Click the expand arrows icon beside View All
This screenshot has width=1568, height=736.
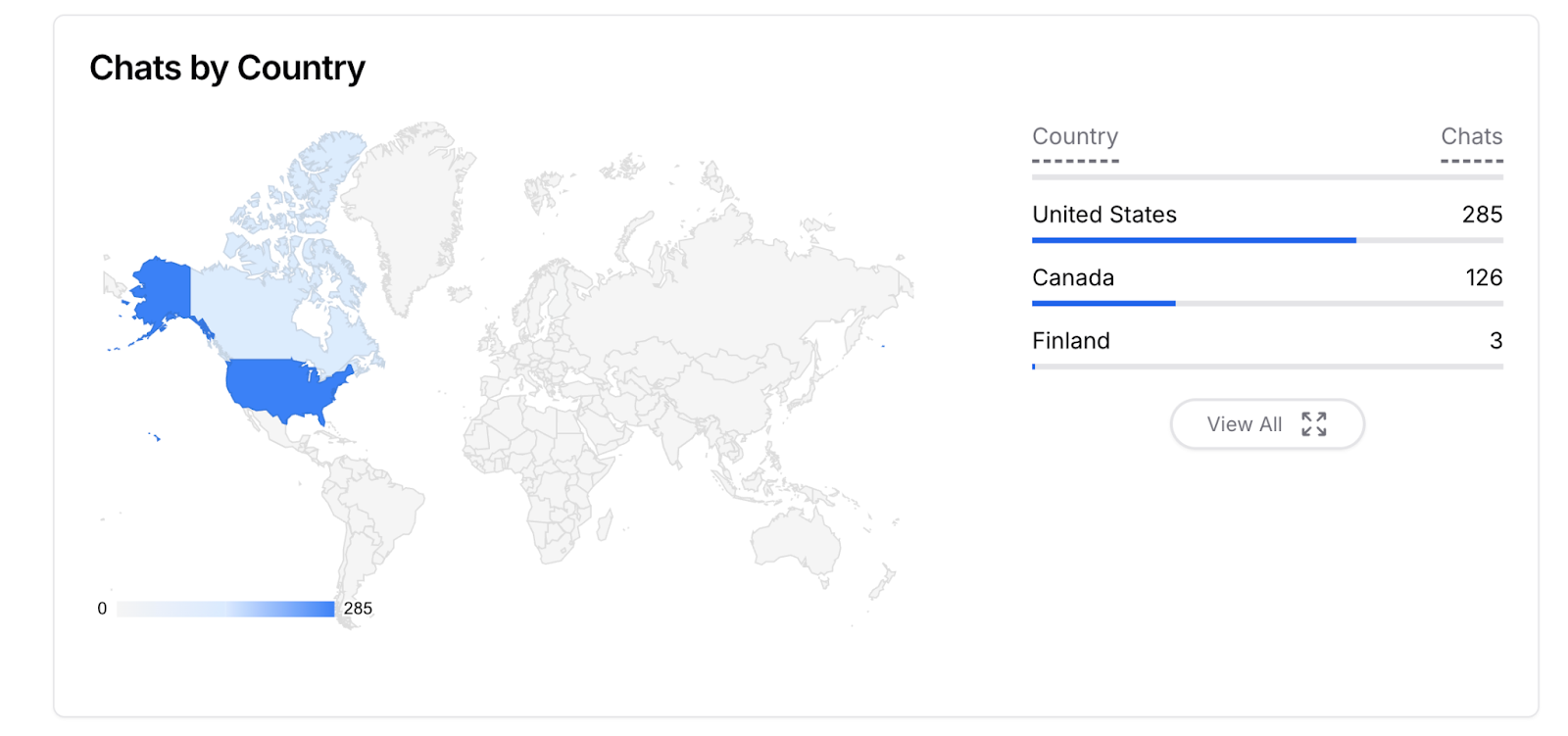[x=1313, y=423]
